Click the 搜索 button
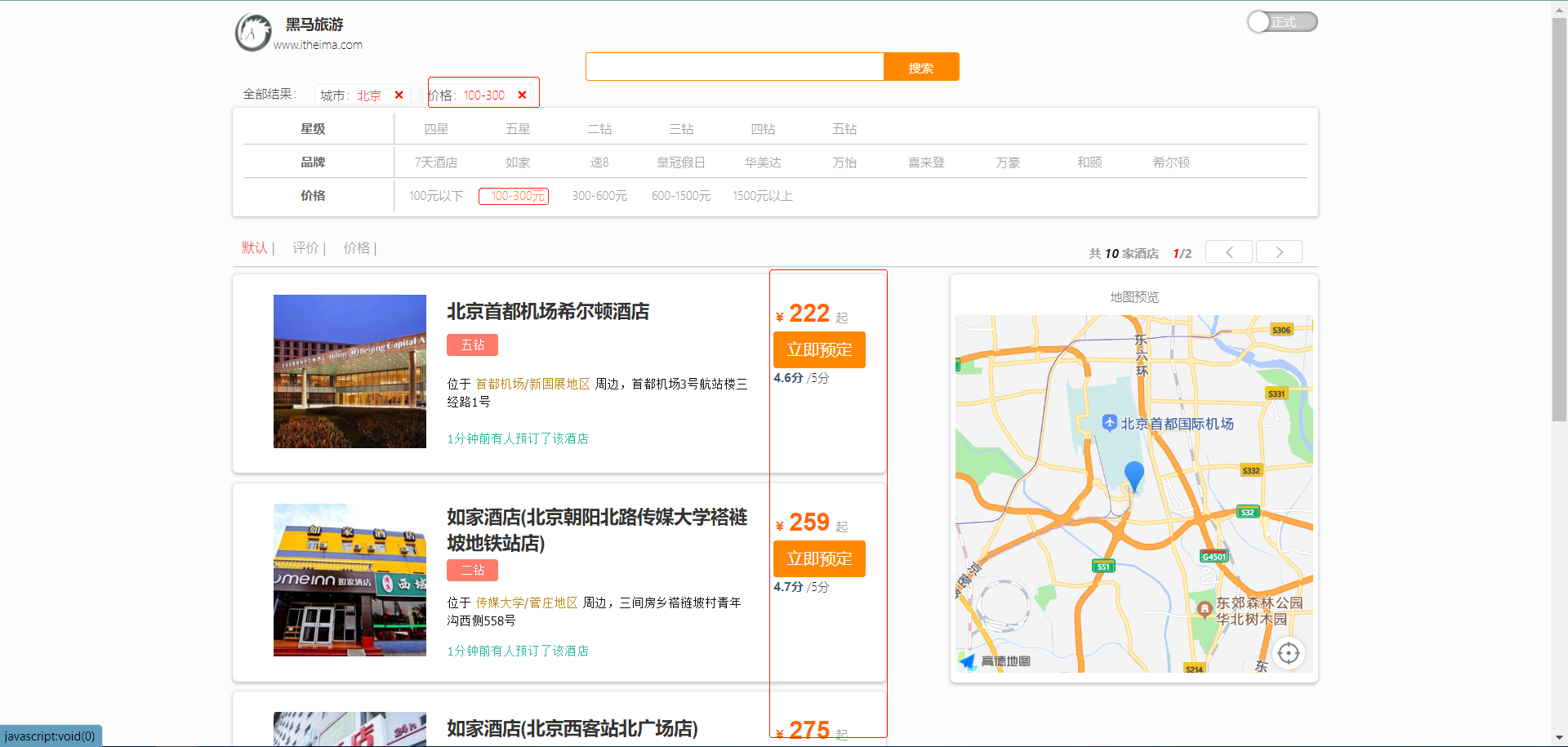 click(921, 67)
